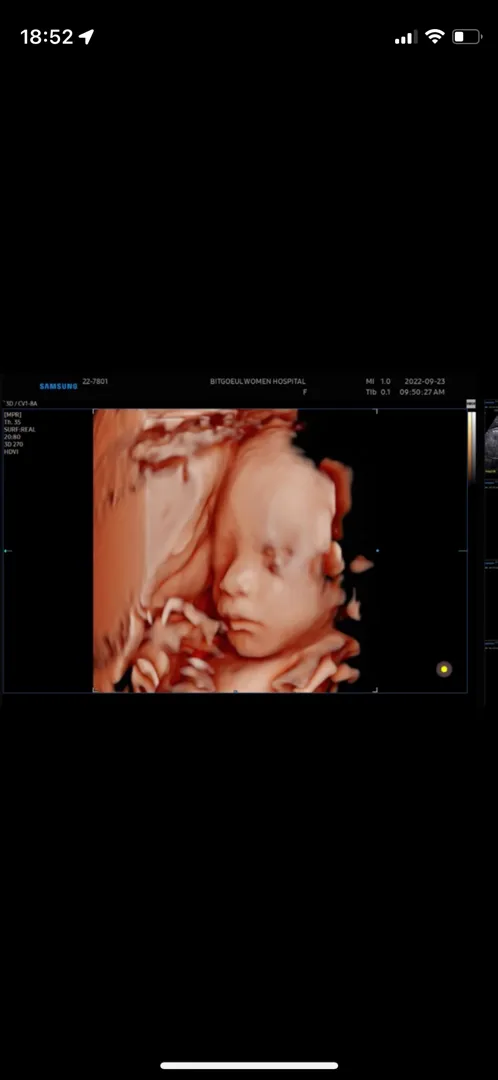Select the grayscale ultrasound thumbnail at right
Image resolution: width=498 pixels, height=1080 pixels.
(490, 436)
